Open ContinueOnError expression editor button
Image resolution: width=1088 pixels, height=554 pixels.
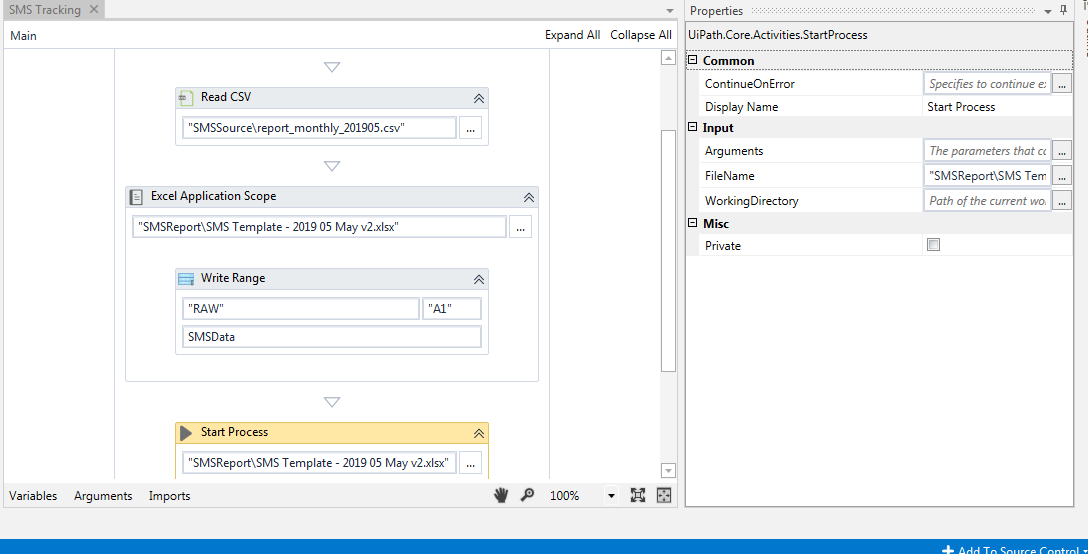point(1062,83)
